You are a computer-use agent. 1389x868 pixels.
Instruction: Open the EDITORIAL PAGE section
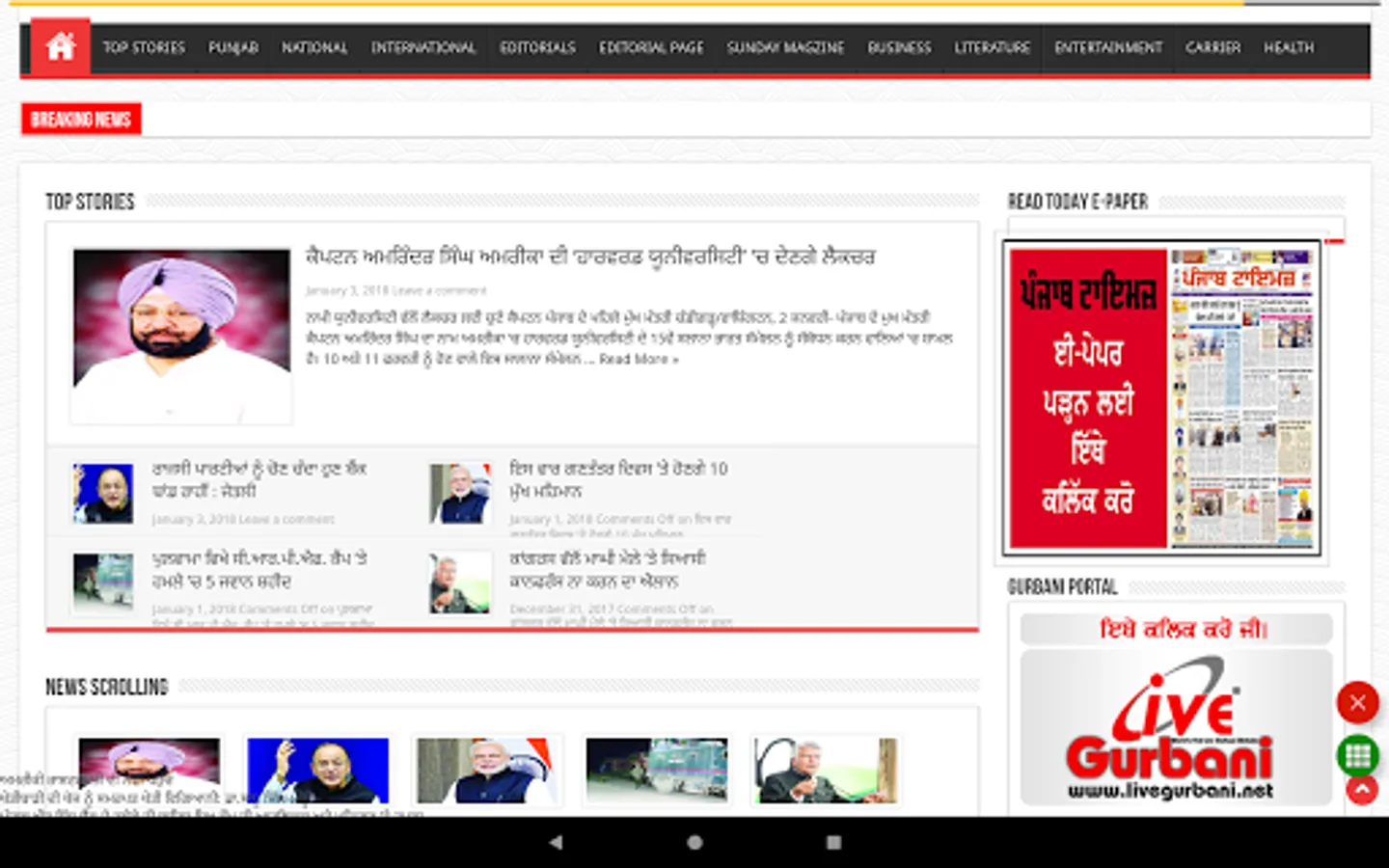coord(651,47)
